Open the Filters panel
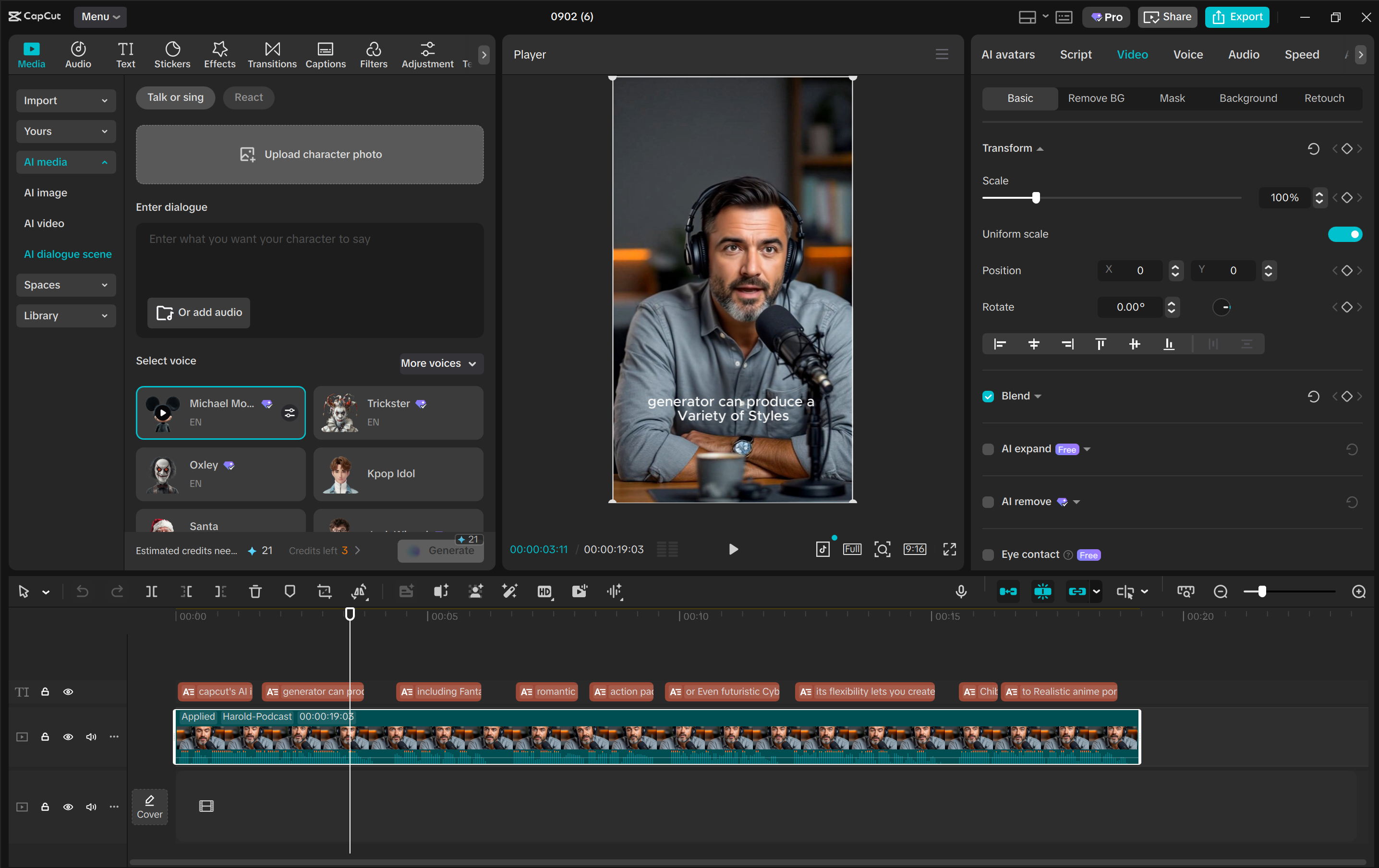 point(374,55)
